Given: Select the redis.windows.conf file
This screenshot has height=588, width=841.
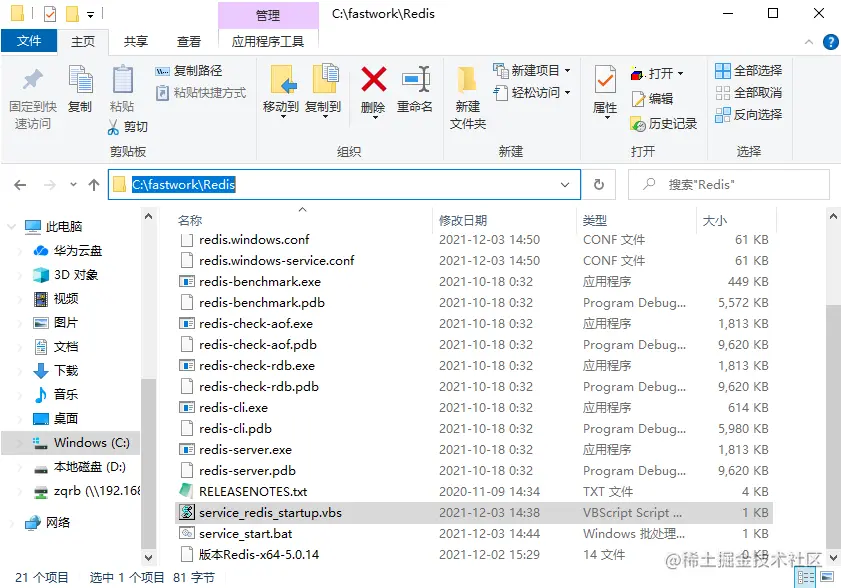Looking at the screenshot, I should [474, 240].
